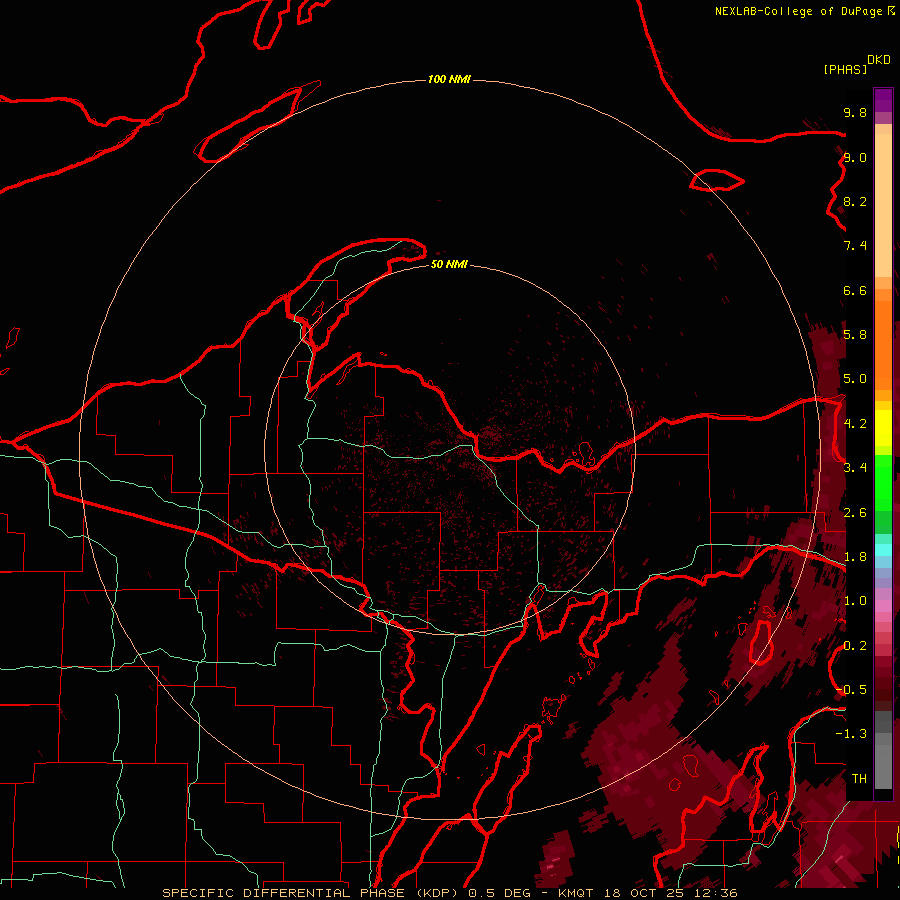Click the 7.4 scale value
Image resolution: width=900 pixels, height=900 pixels.
(855, 246)
